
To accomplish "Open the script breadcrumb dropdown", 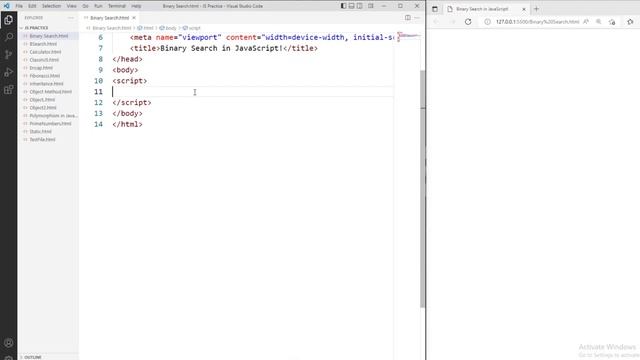I will click(192, 28).
